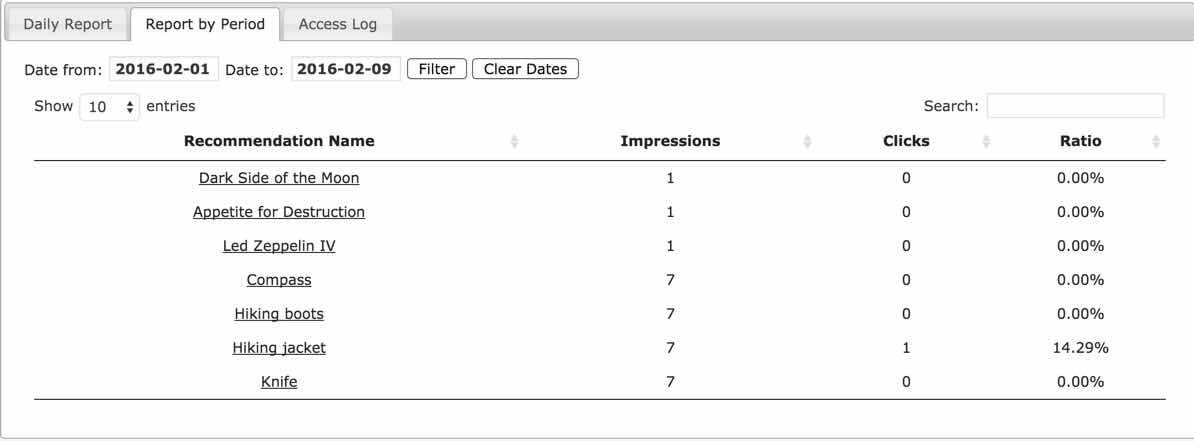Open the Appetite for Destruction link

tap(279, 212)
